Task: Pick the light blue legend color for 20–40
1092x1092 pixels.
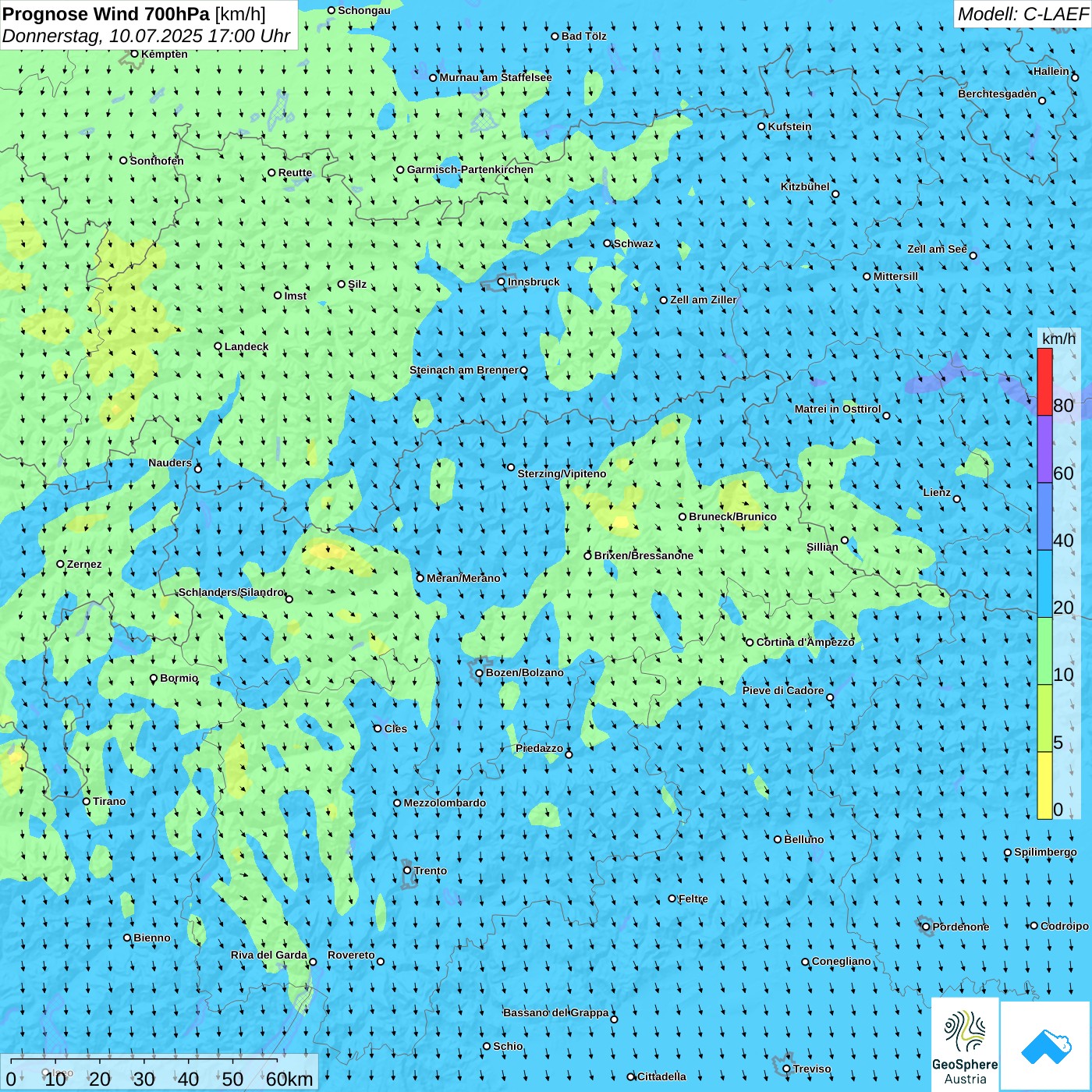Action: pos(1044,584)
